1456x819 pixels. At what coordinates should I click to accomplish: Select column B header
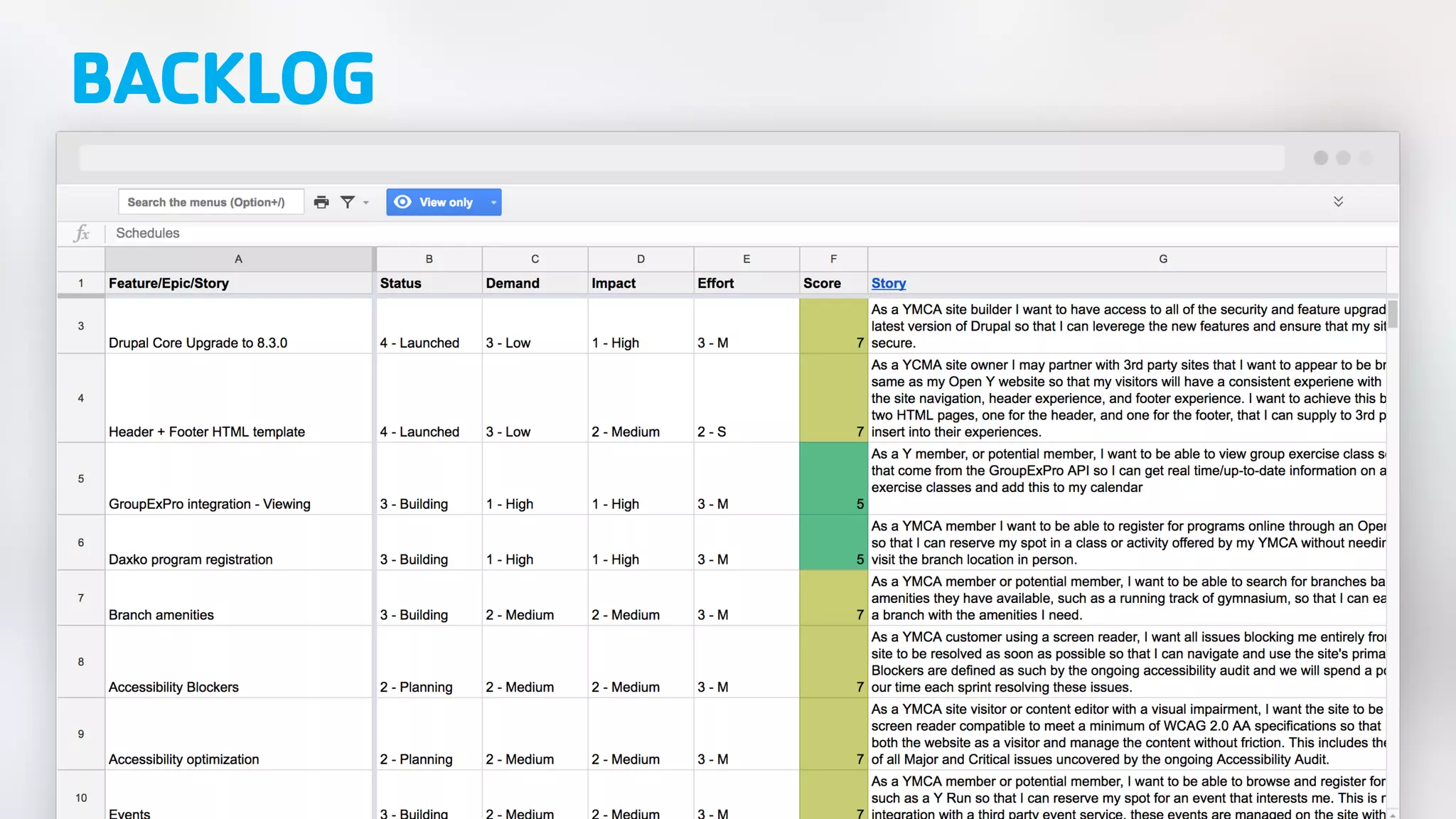[429, 259]
